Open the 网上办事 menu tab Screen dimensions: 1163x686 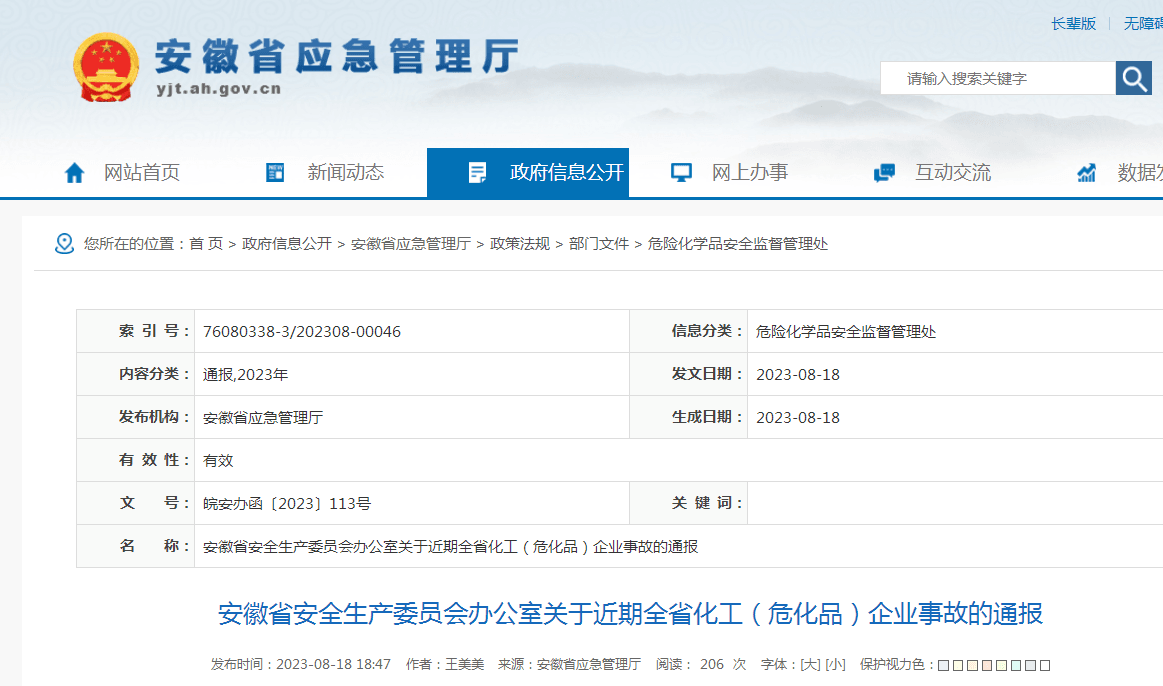[749, 173]
